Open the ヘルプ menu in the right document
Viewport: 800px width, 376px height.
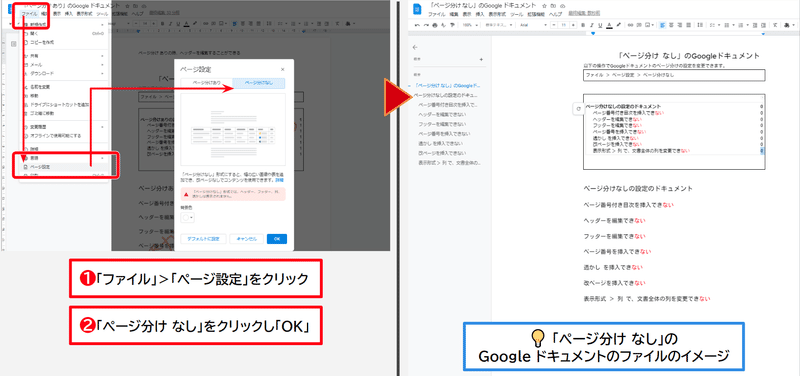[x=556, y=14]
